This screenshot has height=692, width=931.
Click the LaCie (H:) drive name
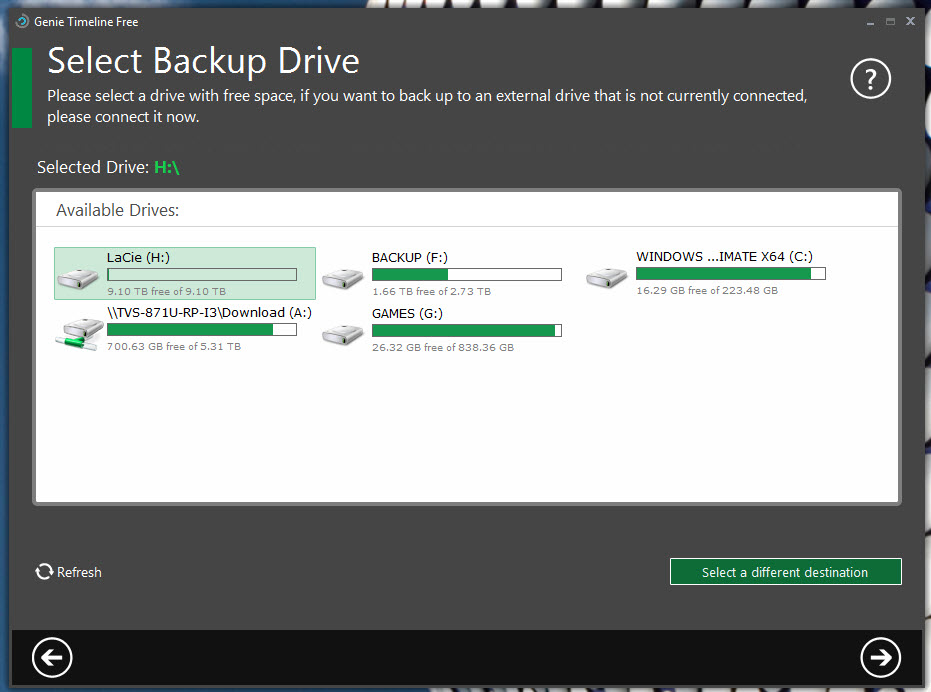click(138, 257)
